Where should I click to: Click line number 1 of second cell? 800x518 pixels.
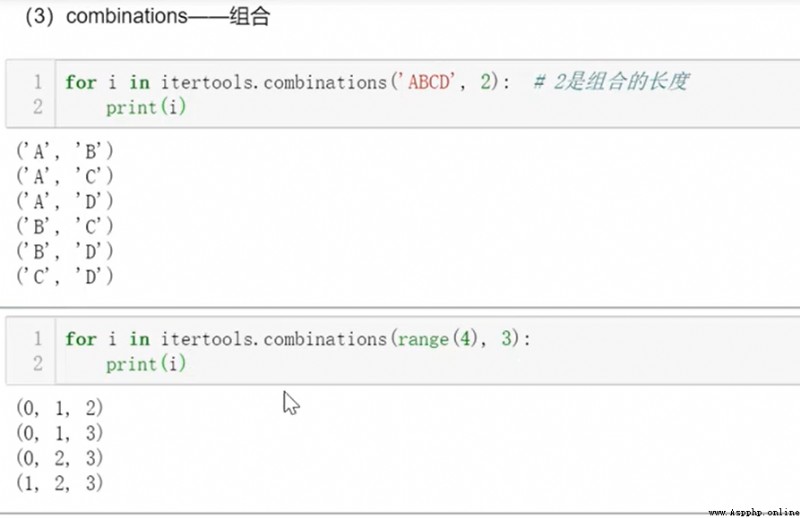pos(38,338)
